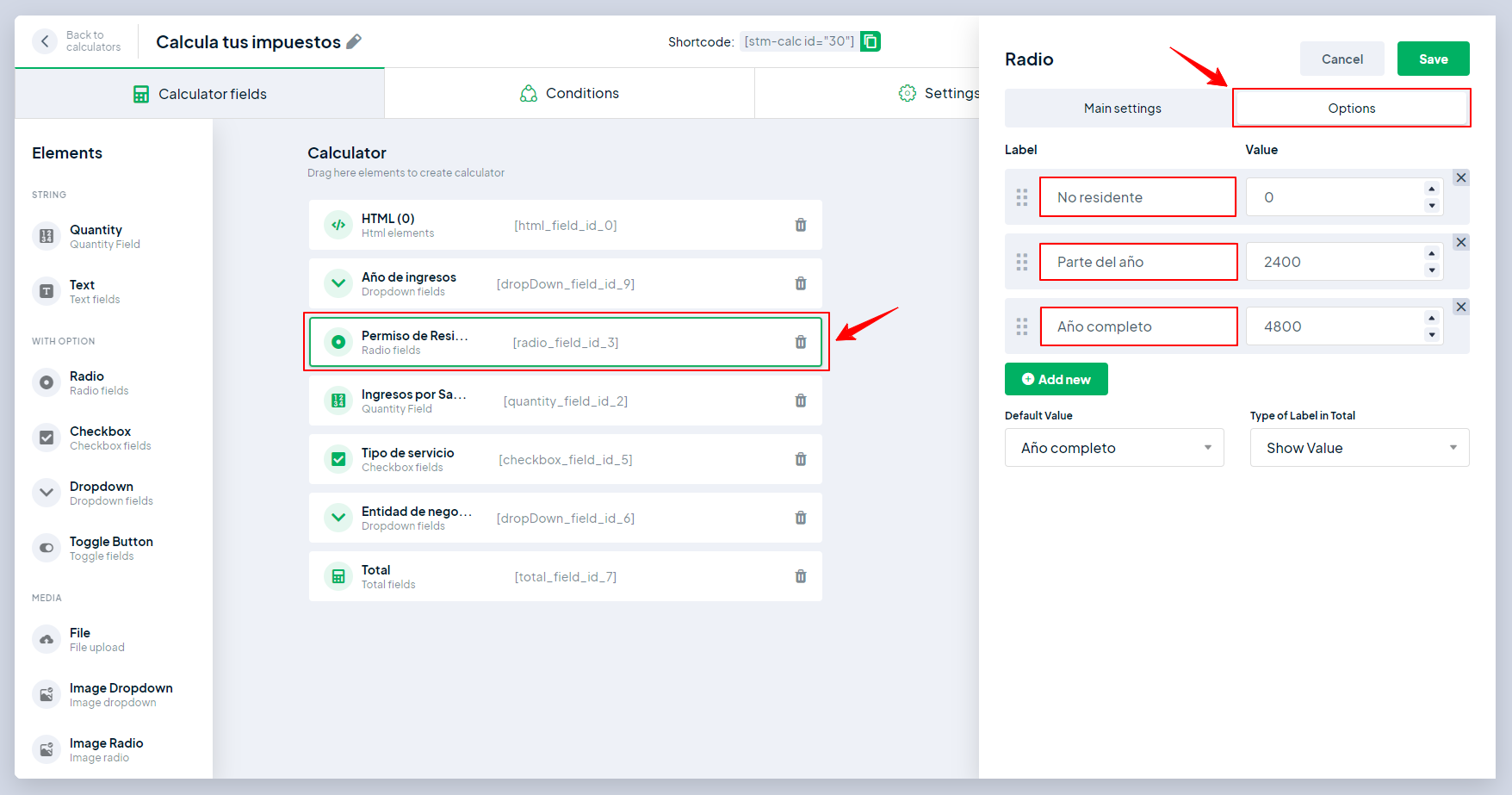1512x795 pixels.
Task: Decrease value of No residente option
Action: (x=1432, y=205)
